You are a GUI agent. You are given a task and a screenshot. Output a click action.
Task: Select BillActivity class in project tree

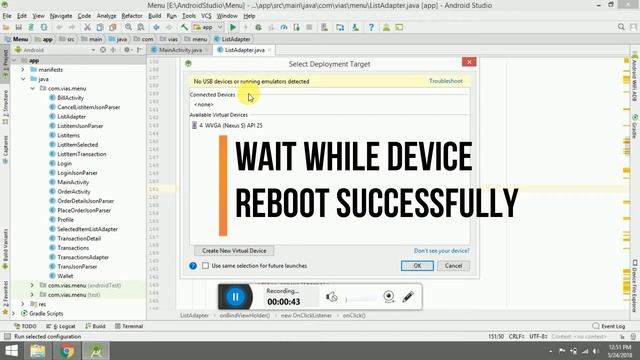[70, 98]
